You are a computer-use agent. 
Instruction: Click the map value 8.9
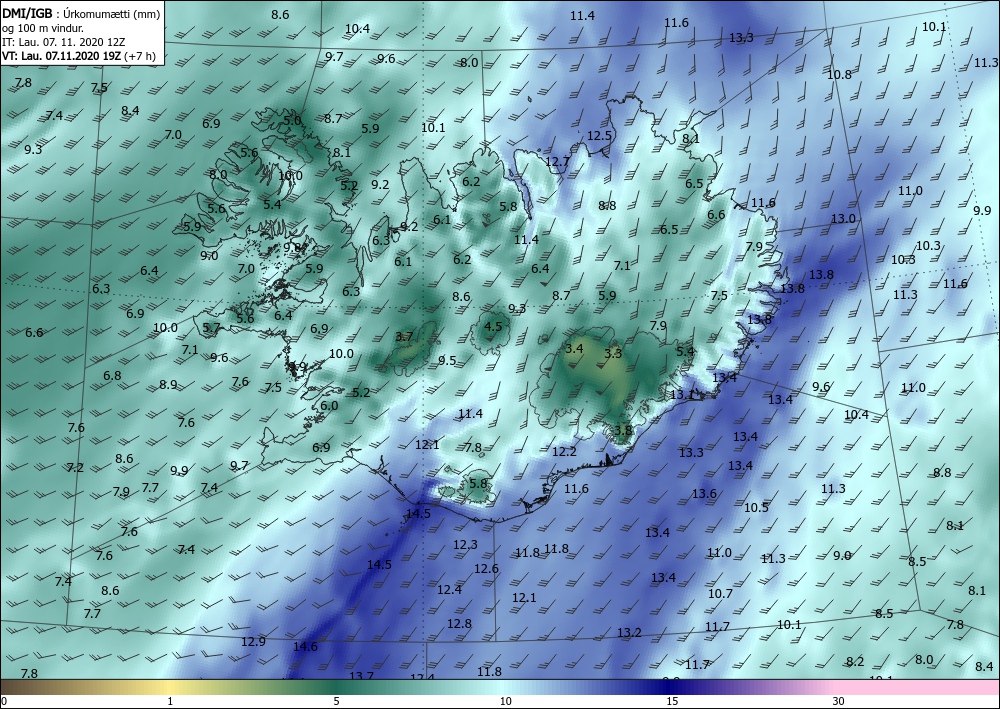[168, 384]
